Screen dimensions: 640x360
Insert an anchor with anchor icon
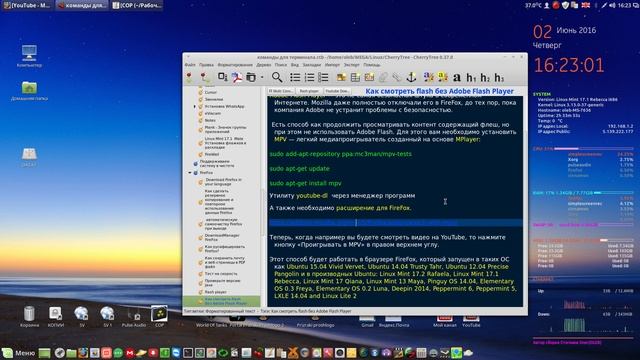click(411, 77)
